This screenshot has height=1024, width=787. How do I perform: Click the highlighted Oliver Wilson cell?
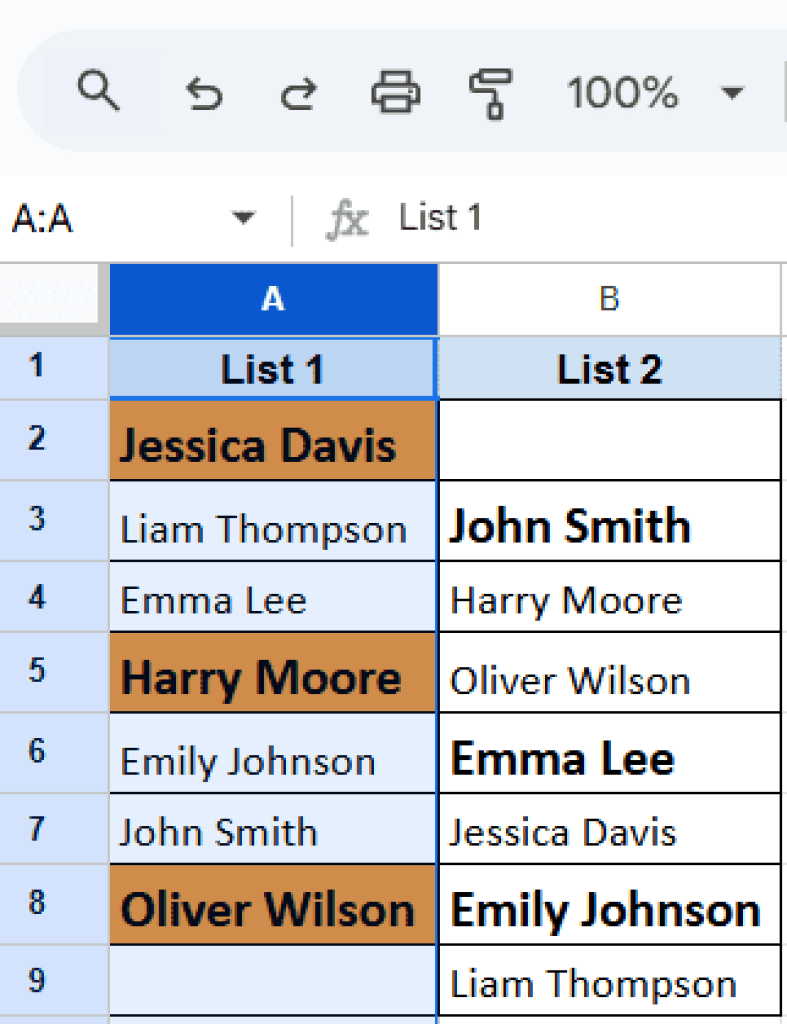[272, 908]
